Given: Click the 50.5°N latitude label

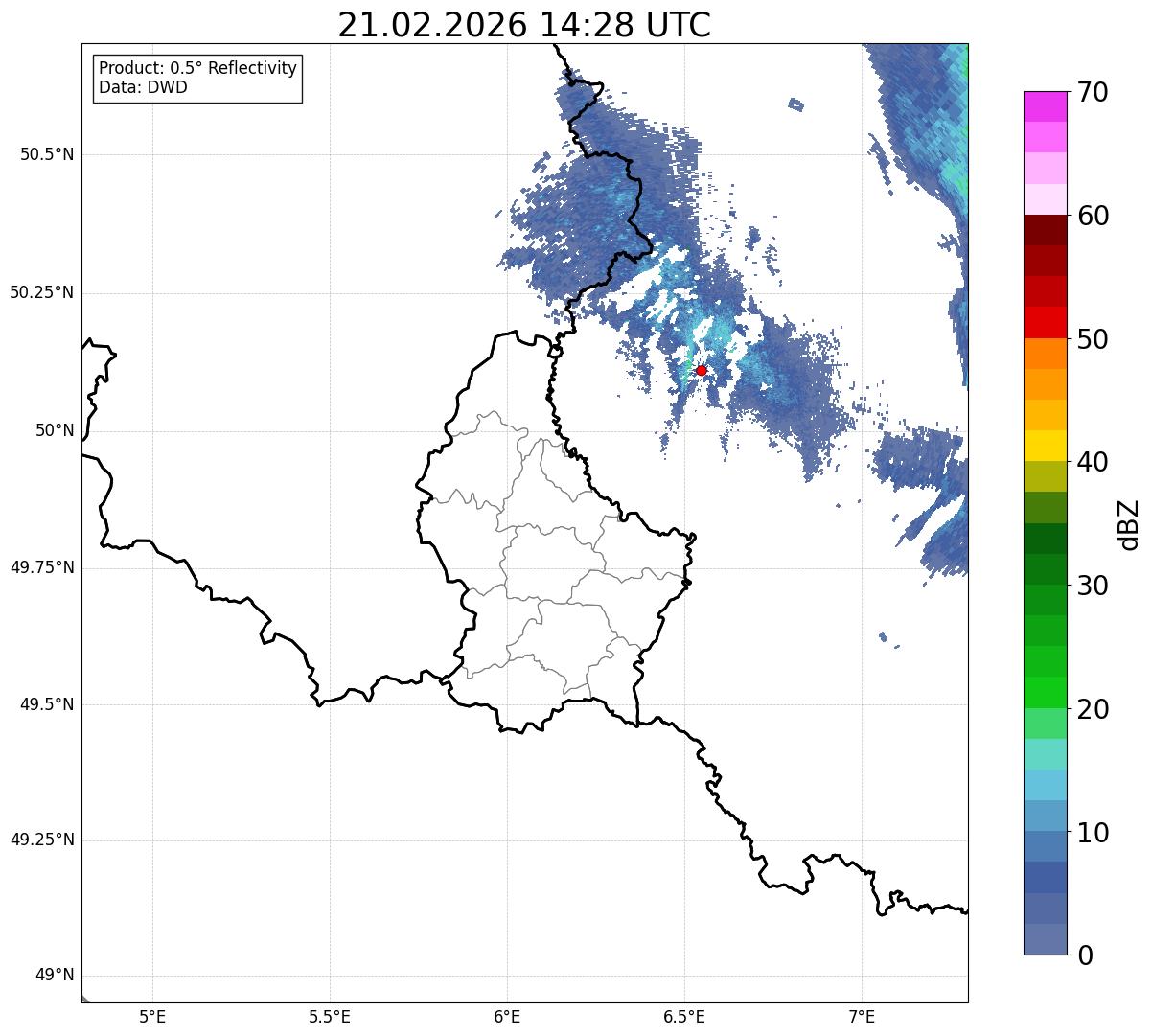Looking at the screenshot, I should tap(47, 154).
